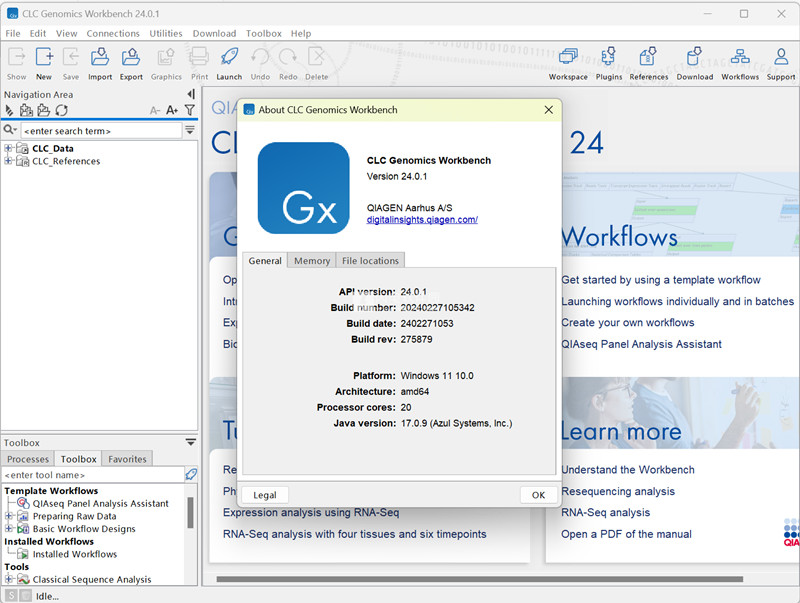Switch to the File locations tab
This screenshot has height=603, width=800.
(370, 260)
